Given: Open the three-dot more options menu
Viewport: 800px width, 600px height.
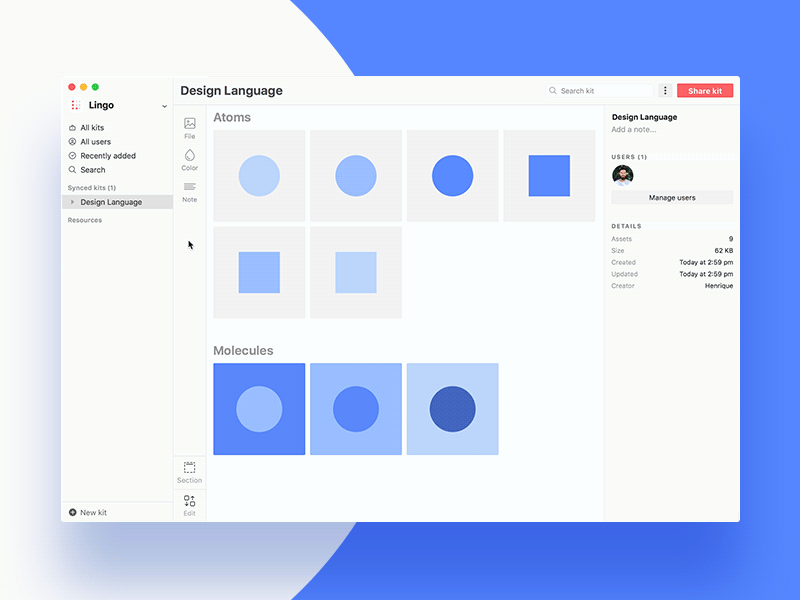Looking at the screenshot, I should (x=665, y=91).
